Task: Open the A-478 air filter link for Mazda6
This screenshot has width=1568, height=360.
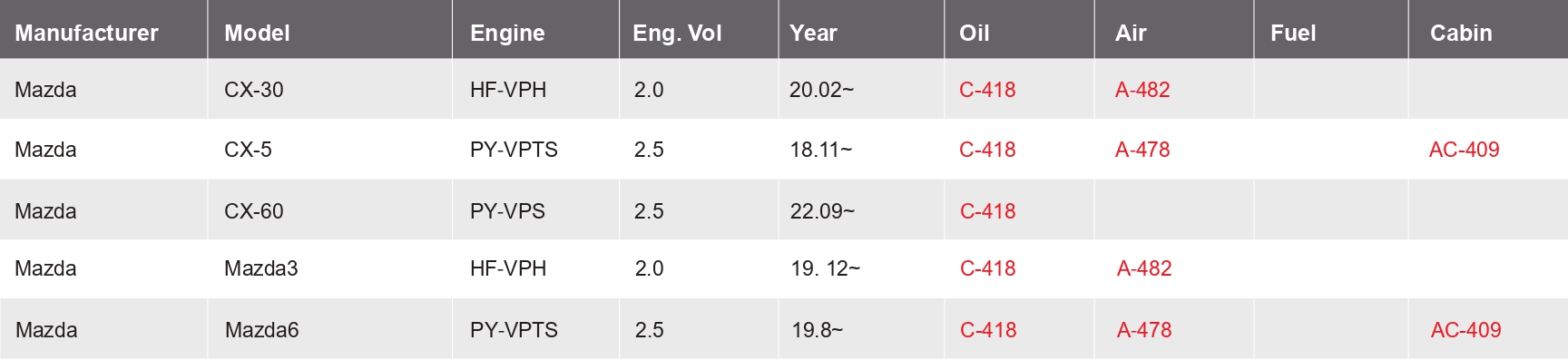Action: coord(1144,330)
